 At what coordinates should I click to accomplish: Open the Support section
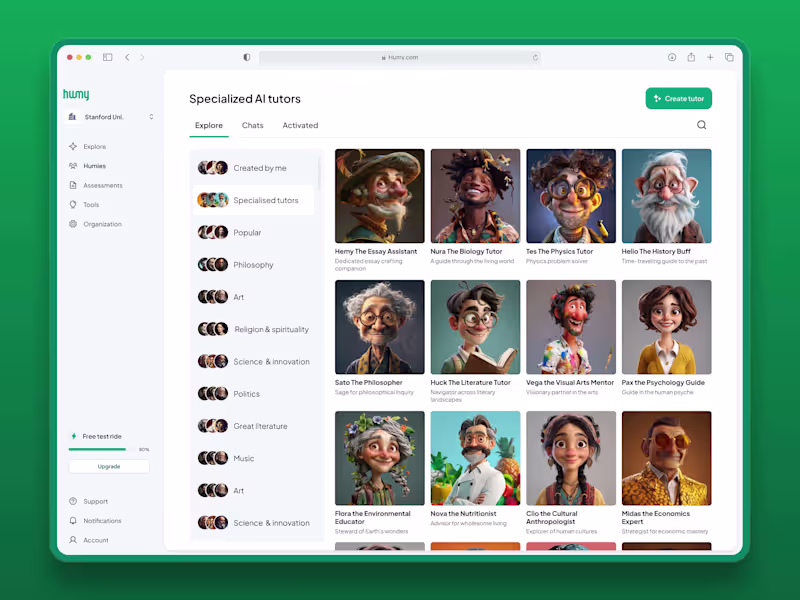pos(89,501)
